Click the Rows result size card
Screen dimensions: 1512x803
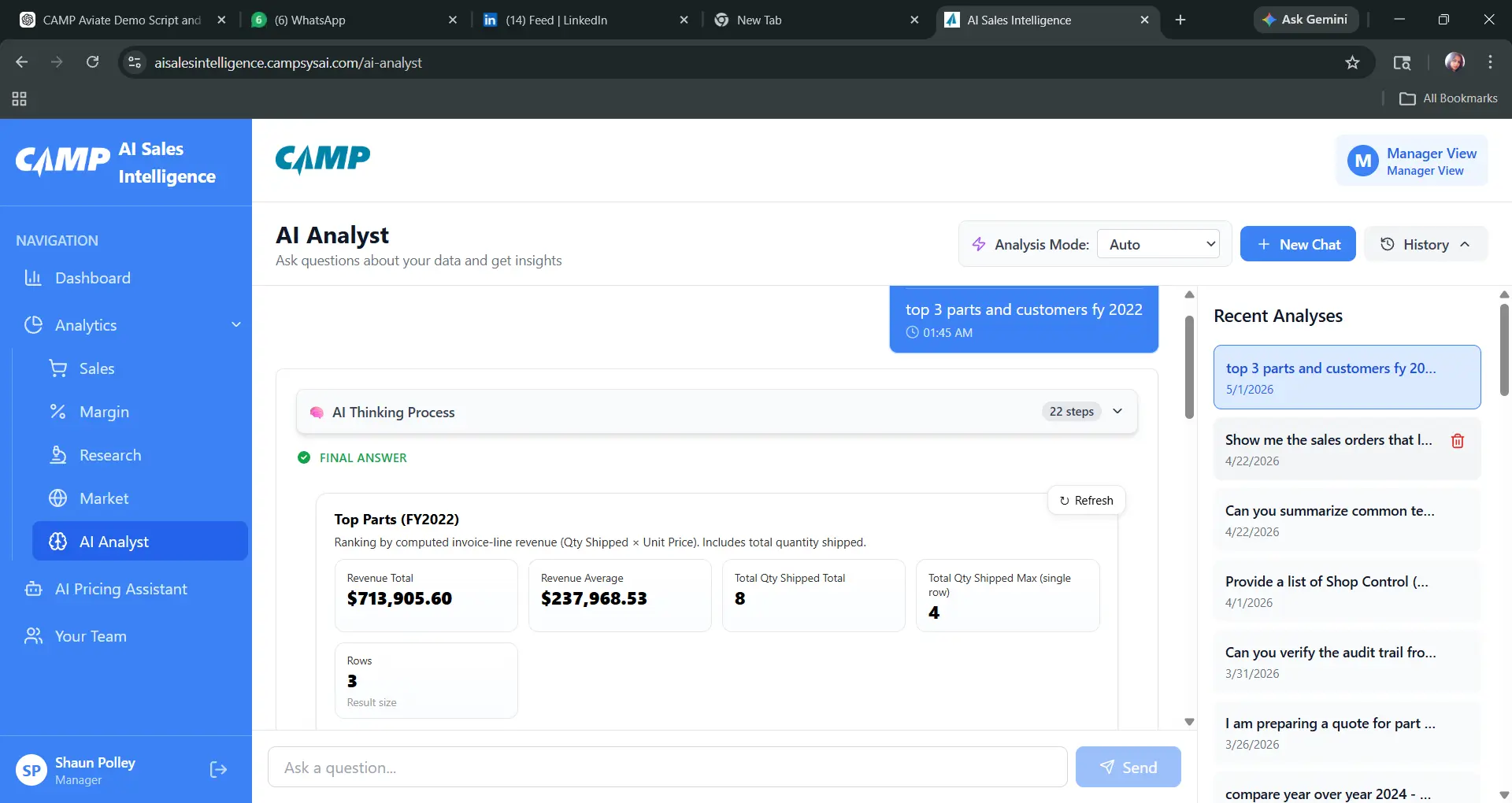click(426, 680)
